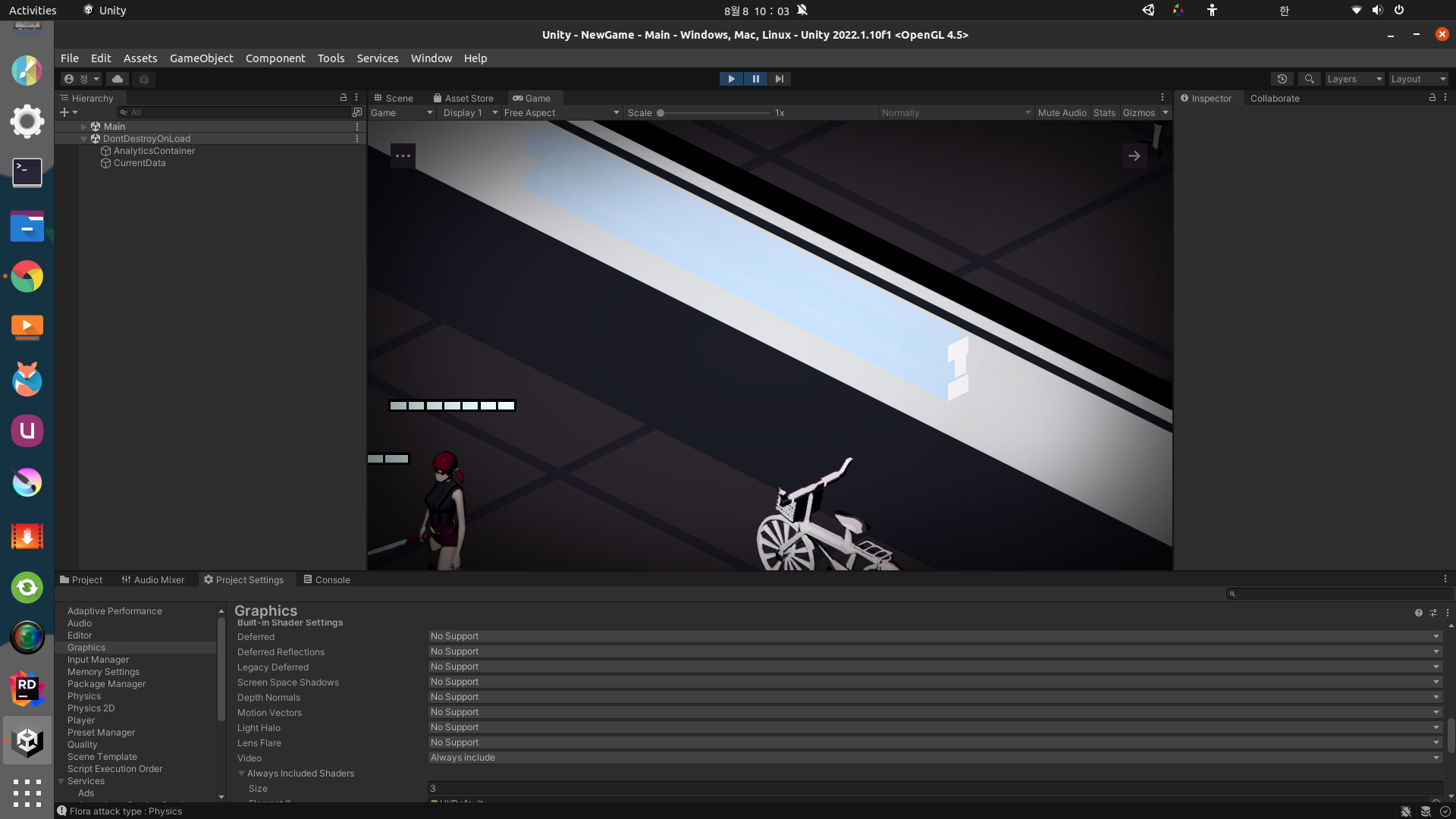Open the Game view mode dropdown

click(x=402, y=113)
